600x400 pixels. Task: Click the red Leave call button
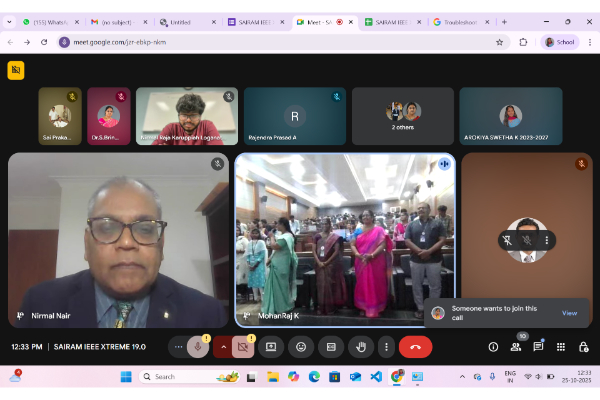pos(415,347)
